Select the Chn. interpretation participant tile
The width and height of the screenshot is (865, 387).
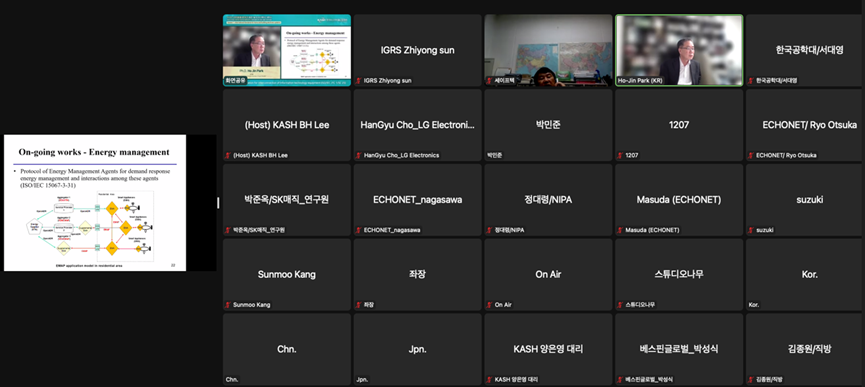tap(287, 350)
